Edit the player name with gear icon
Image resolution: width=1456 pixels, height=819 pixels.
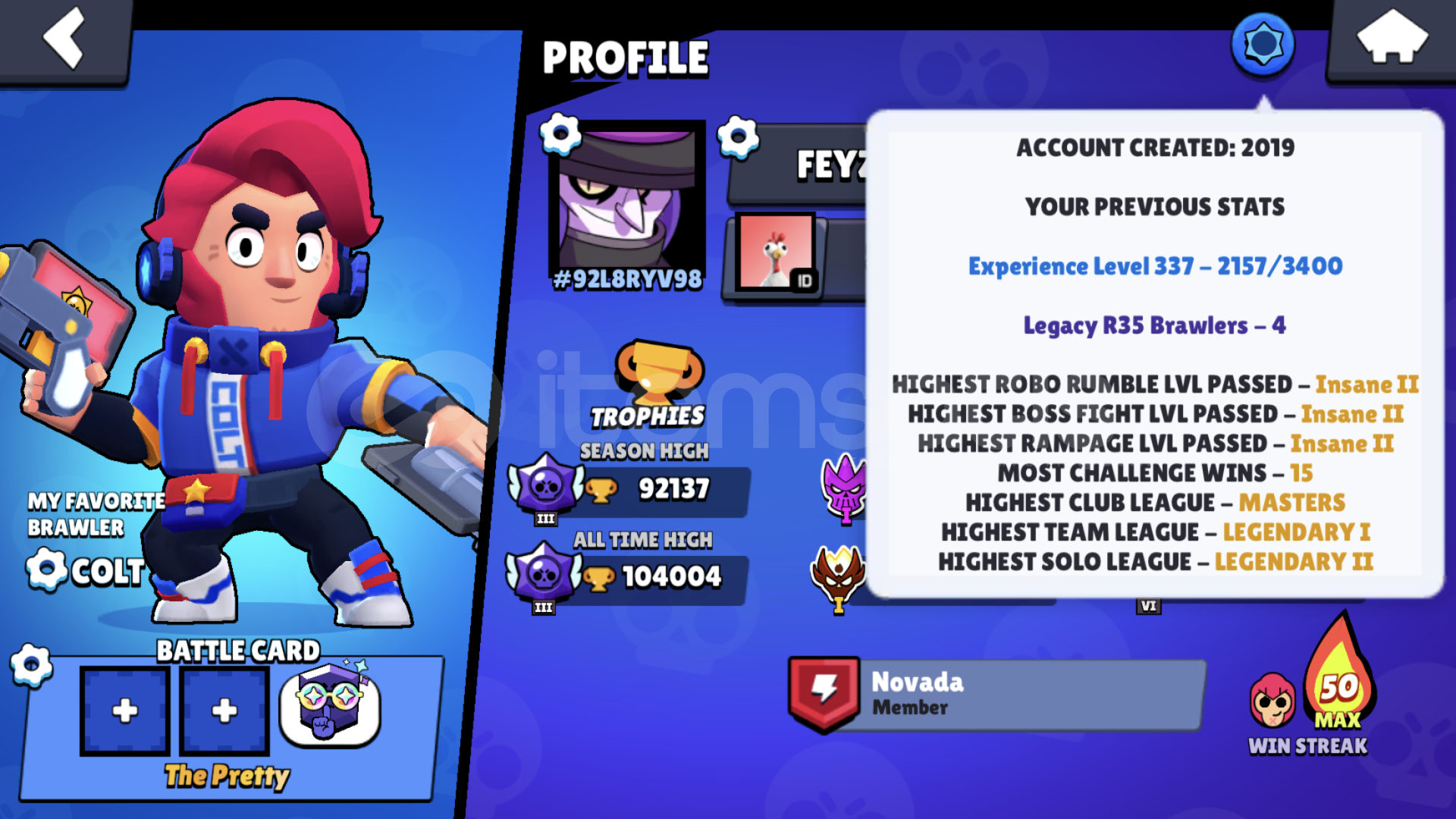(x=738, y=138)
